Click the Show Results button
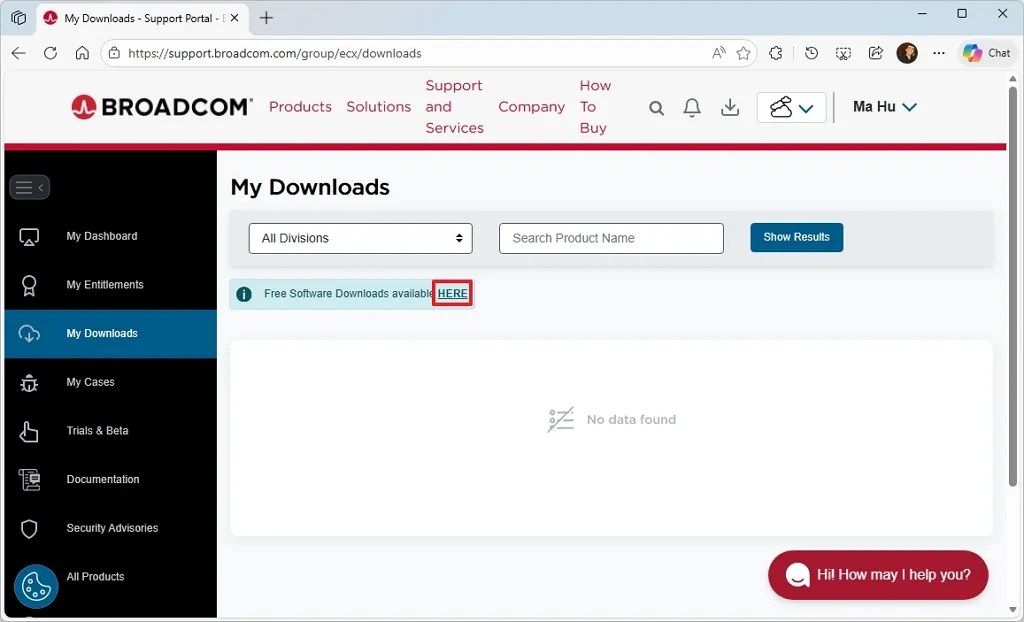The height and width of the screenshot is (622, 1024). tap(796, 237)
